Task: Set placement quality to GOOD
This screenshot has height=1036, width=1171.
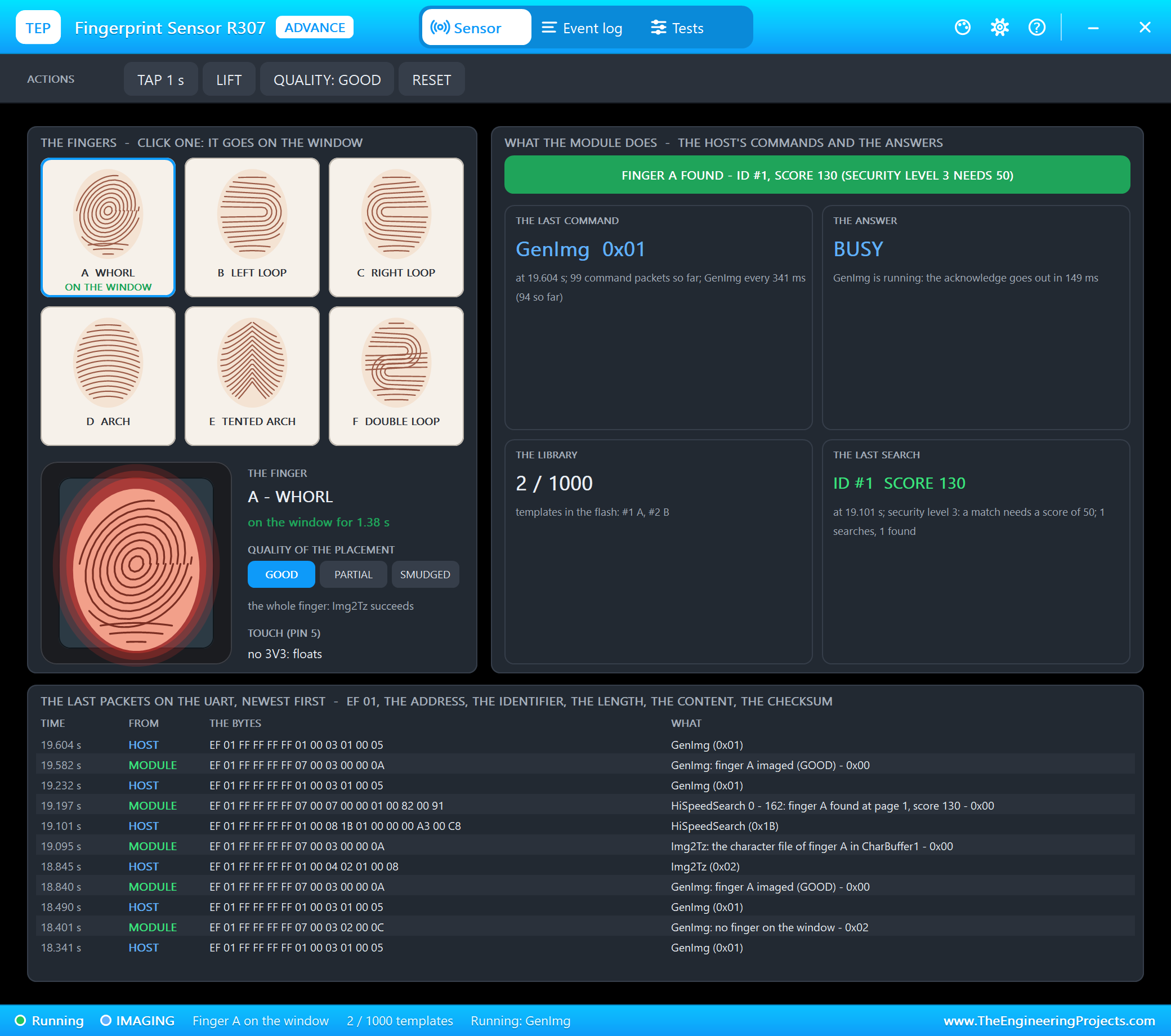Action: tap(281, 574)
